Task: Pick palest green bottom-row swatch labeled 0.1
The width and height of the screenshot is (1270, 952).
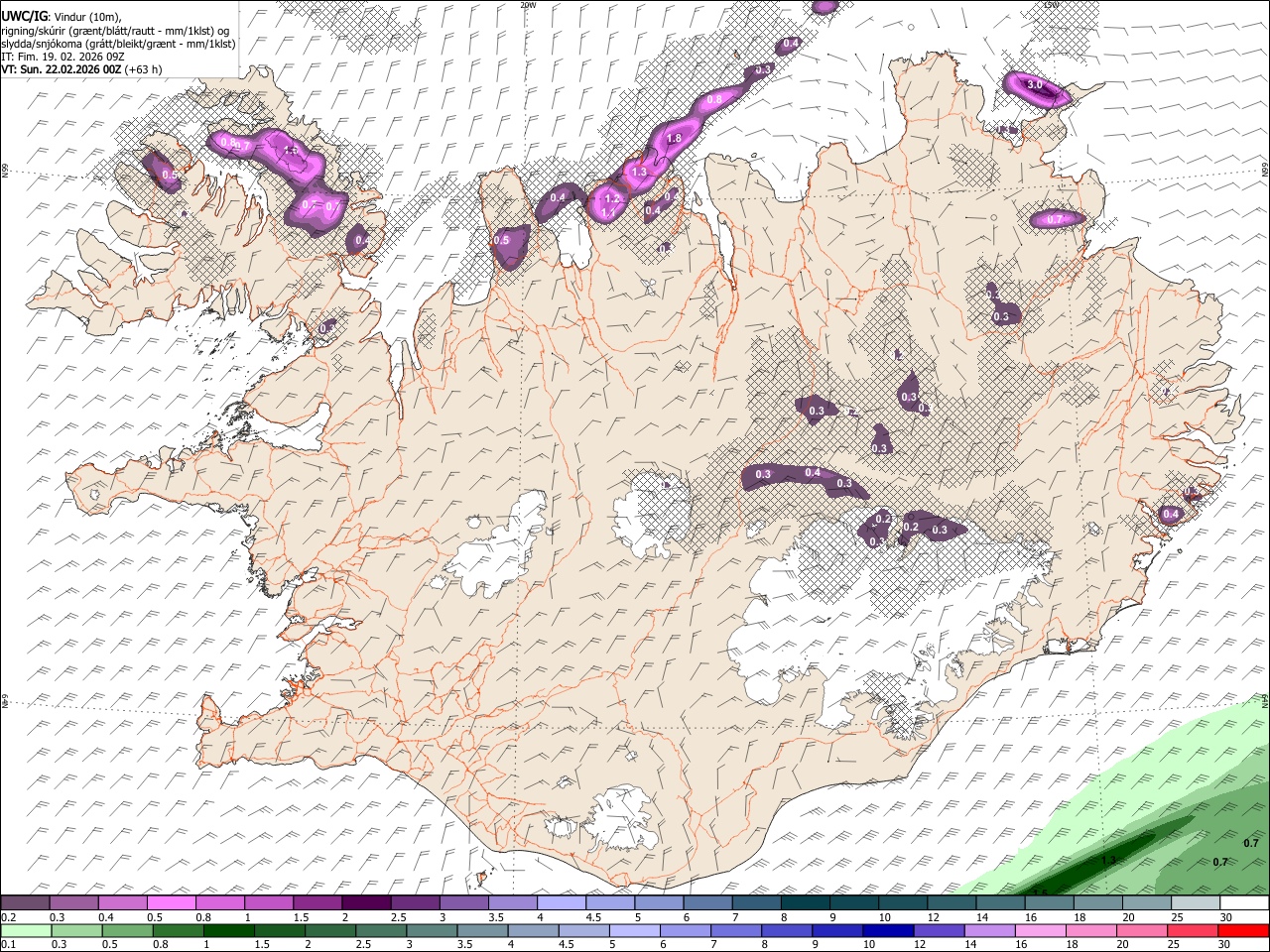Action: pos(26,931)
